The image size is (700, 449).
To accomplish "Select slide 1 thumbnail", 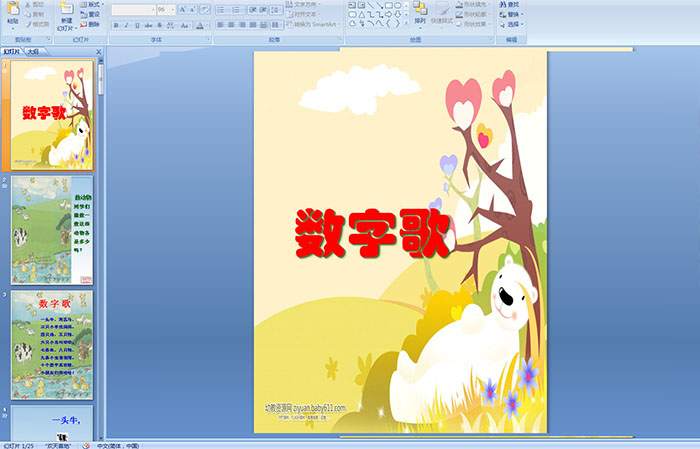I will pyautogui.click(x=52, y=115).
